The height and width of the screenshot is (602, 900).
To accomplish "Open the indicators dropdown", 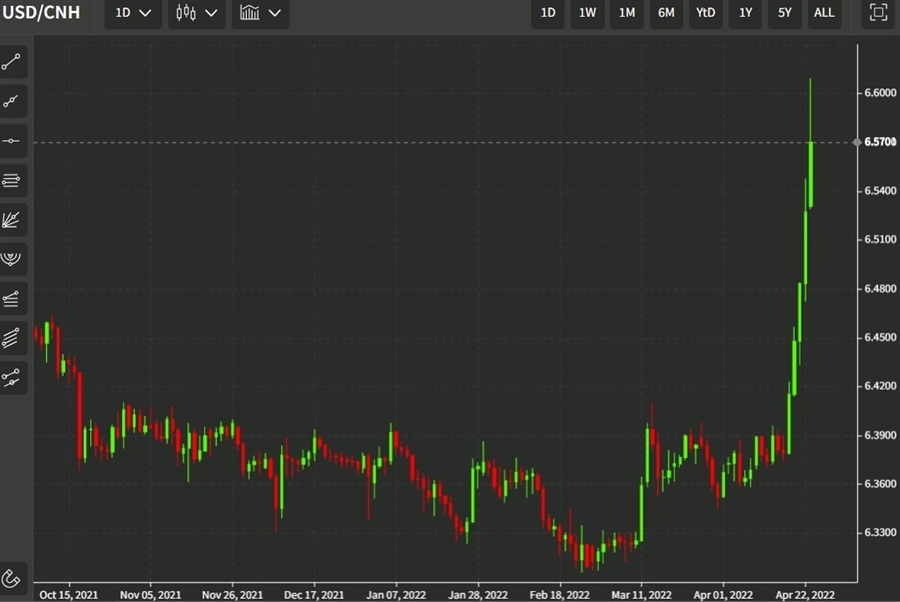I will pyautogui.click(x=260, y=13).
